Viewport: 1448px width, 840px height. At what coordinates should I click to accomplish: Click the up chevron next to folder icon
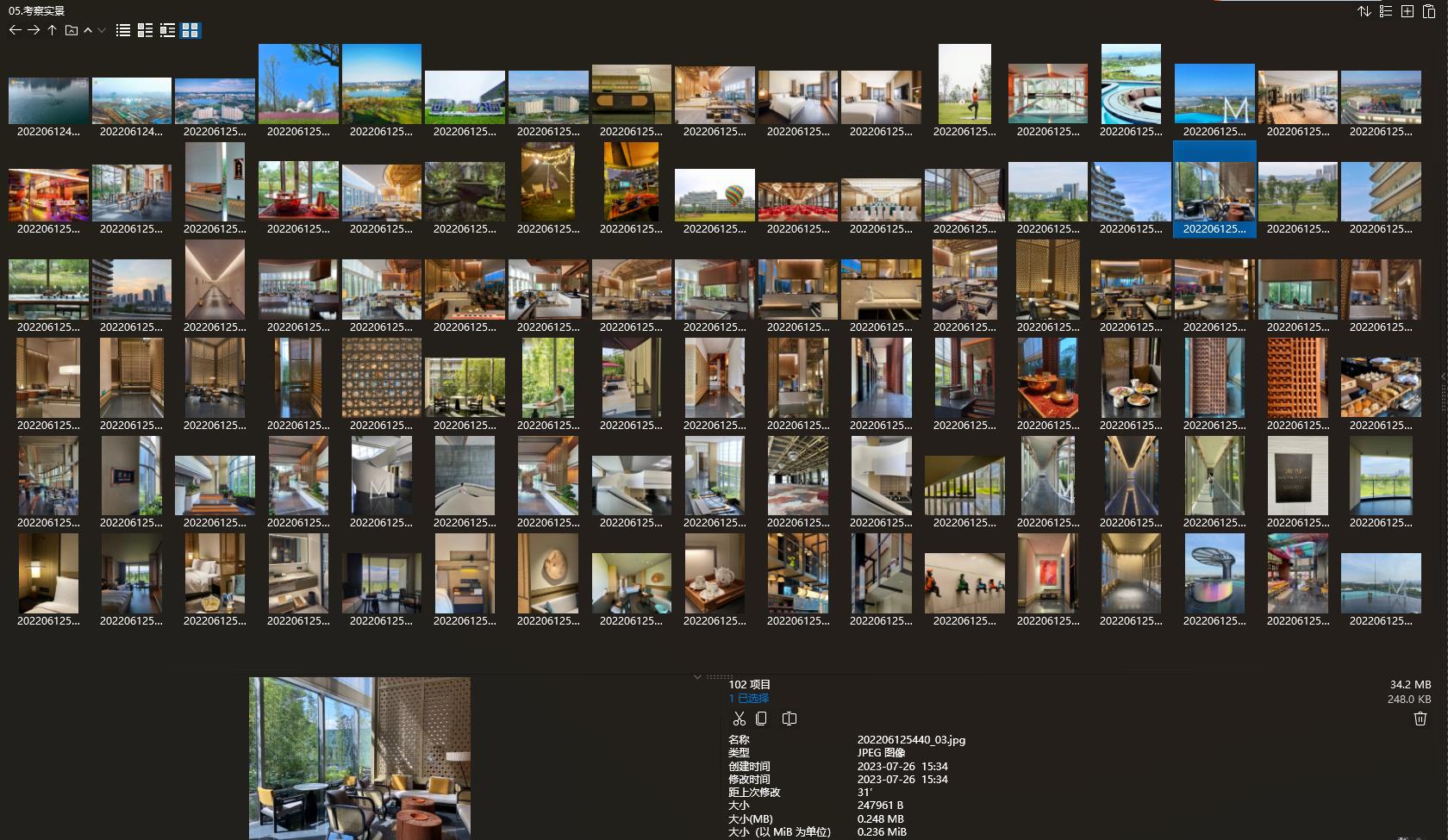88,30
